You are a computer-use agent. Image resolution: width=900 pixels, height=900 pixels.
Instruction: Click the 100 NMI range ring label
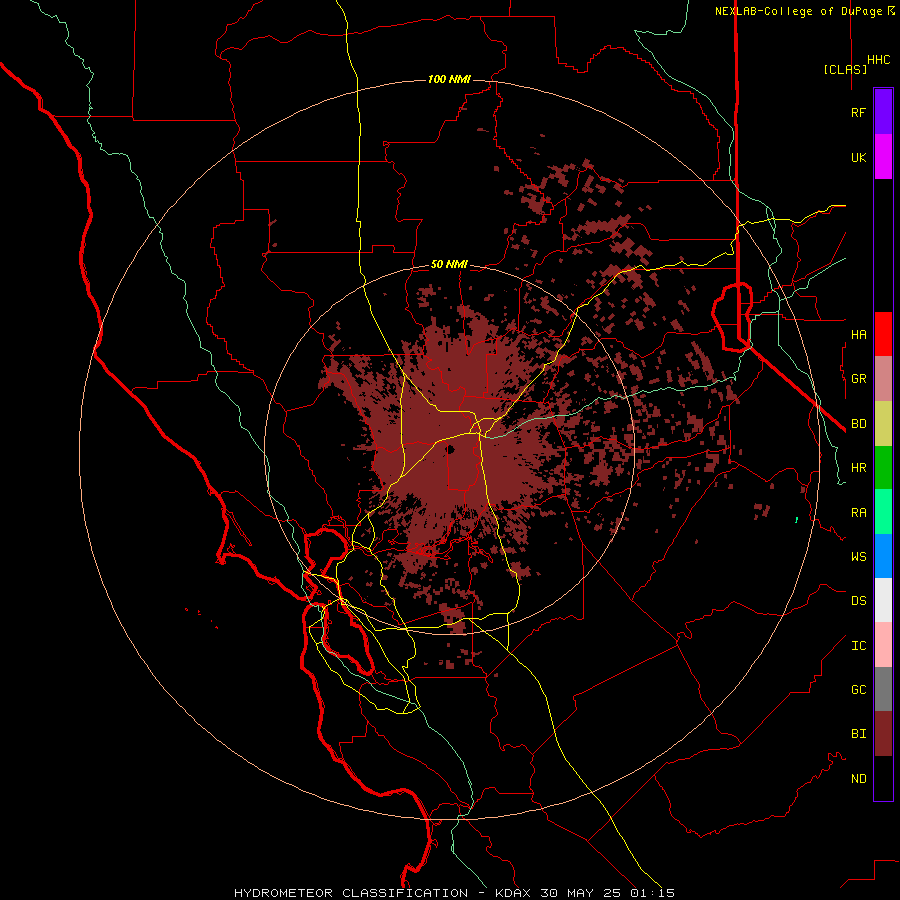coord(449,79)
